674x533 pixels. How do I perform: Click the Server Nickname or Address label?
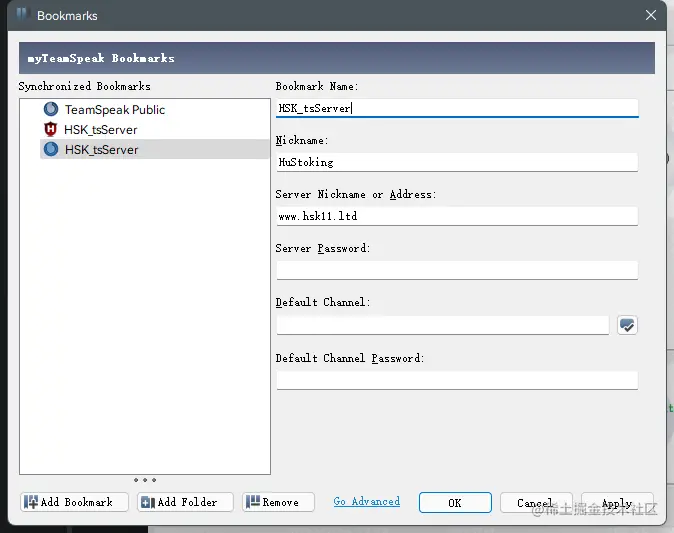click(x=356, y=194)
